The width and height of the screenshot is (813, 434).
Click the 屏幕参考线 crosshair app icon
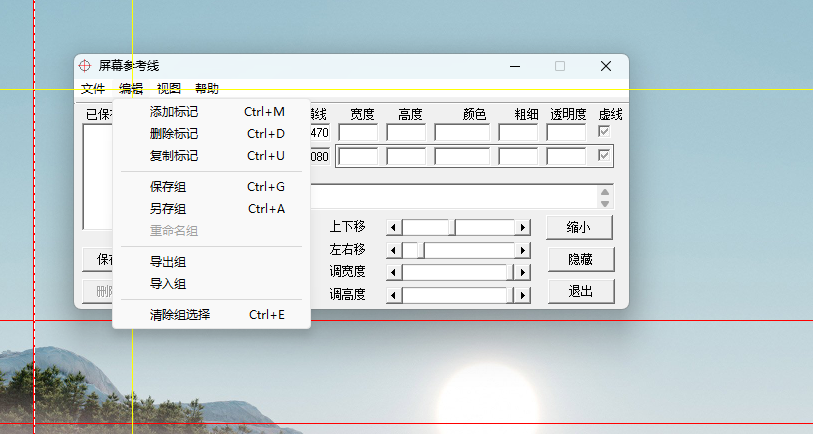(85, 66)
